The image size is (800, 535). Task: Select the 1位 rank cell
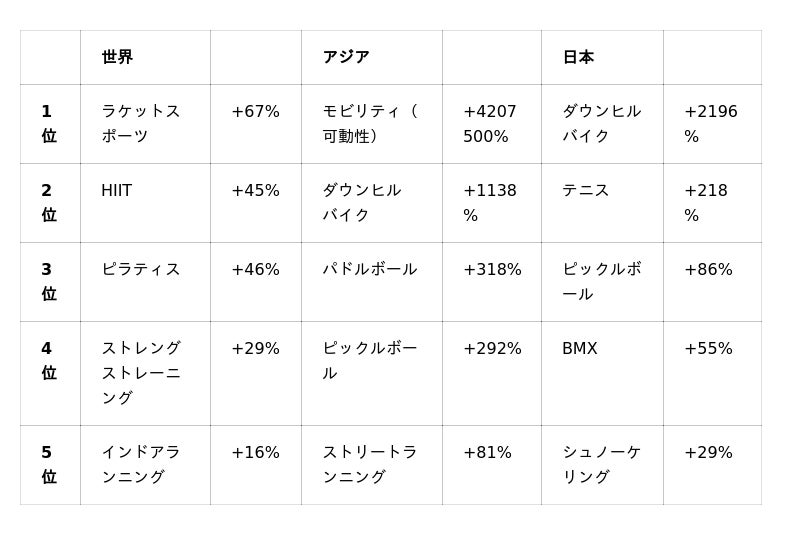coord(48,124)
